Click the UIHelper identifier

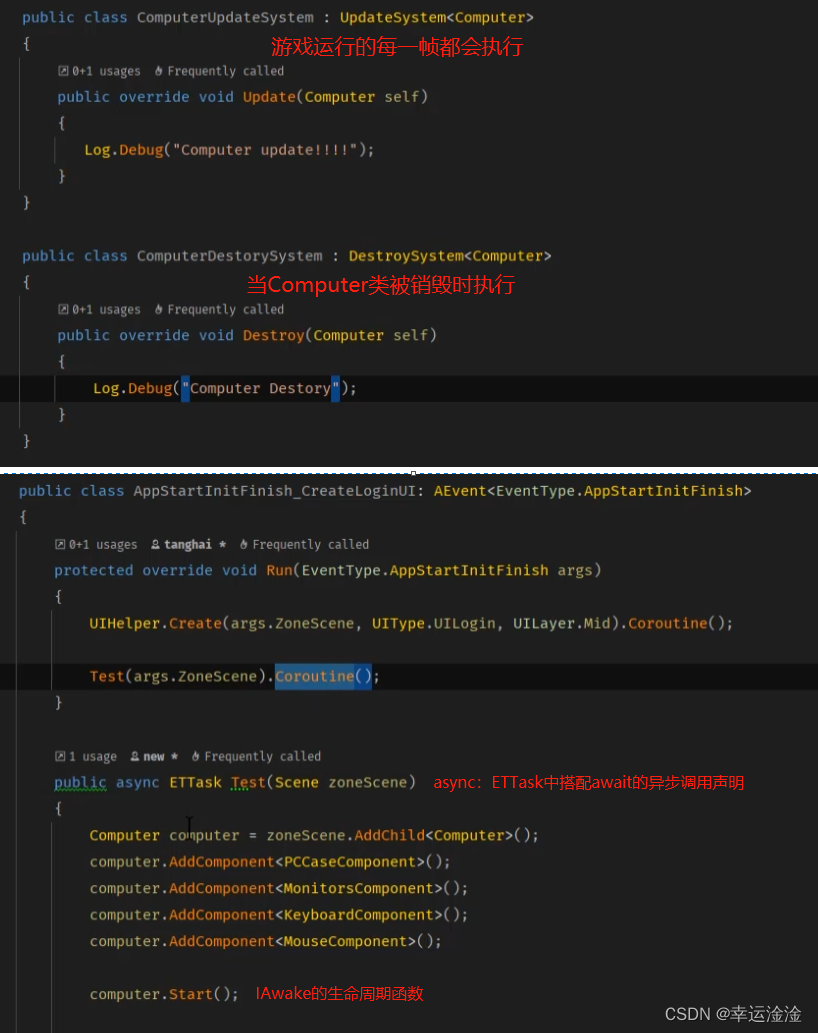(x=124, y=623)
